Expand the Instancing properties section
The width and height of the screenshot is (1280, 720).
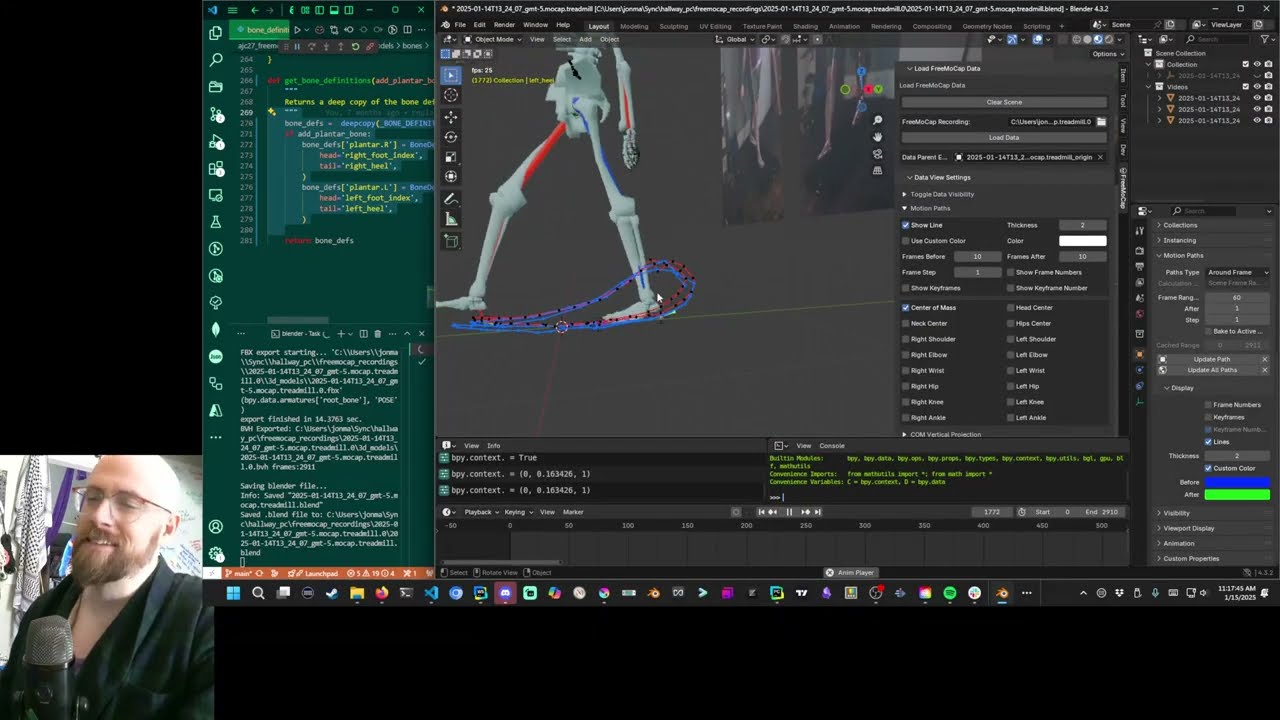pos(1179,240)
